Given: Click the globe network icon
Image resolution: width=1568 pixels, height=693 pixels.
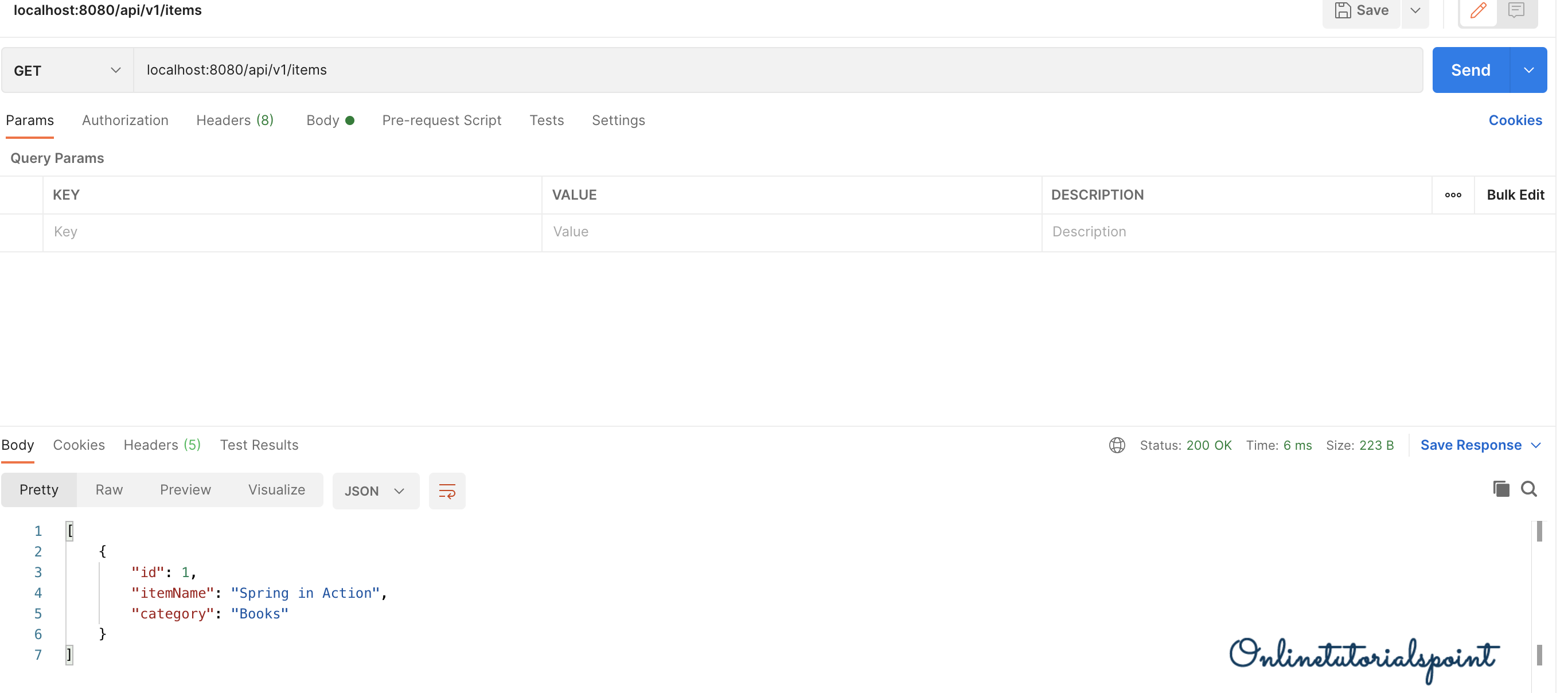Looking at the screenshot, I should coord(1116,445).
